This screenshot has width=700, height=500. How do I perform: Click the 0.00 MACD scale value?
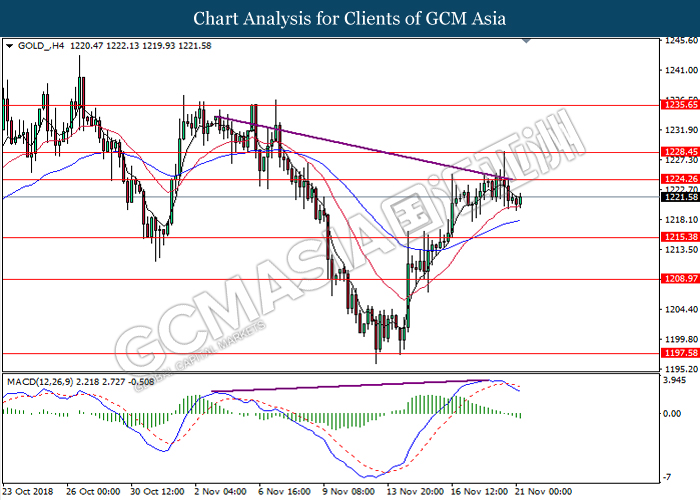672,414
